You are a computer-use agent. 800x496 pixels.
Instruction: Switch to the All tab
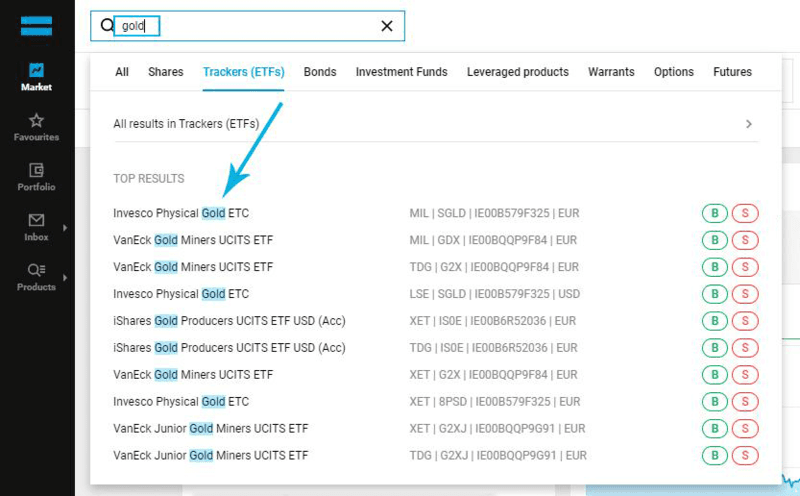[122, 72]
